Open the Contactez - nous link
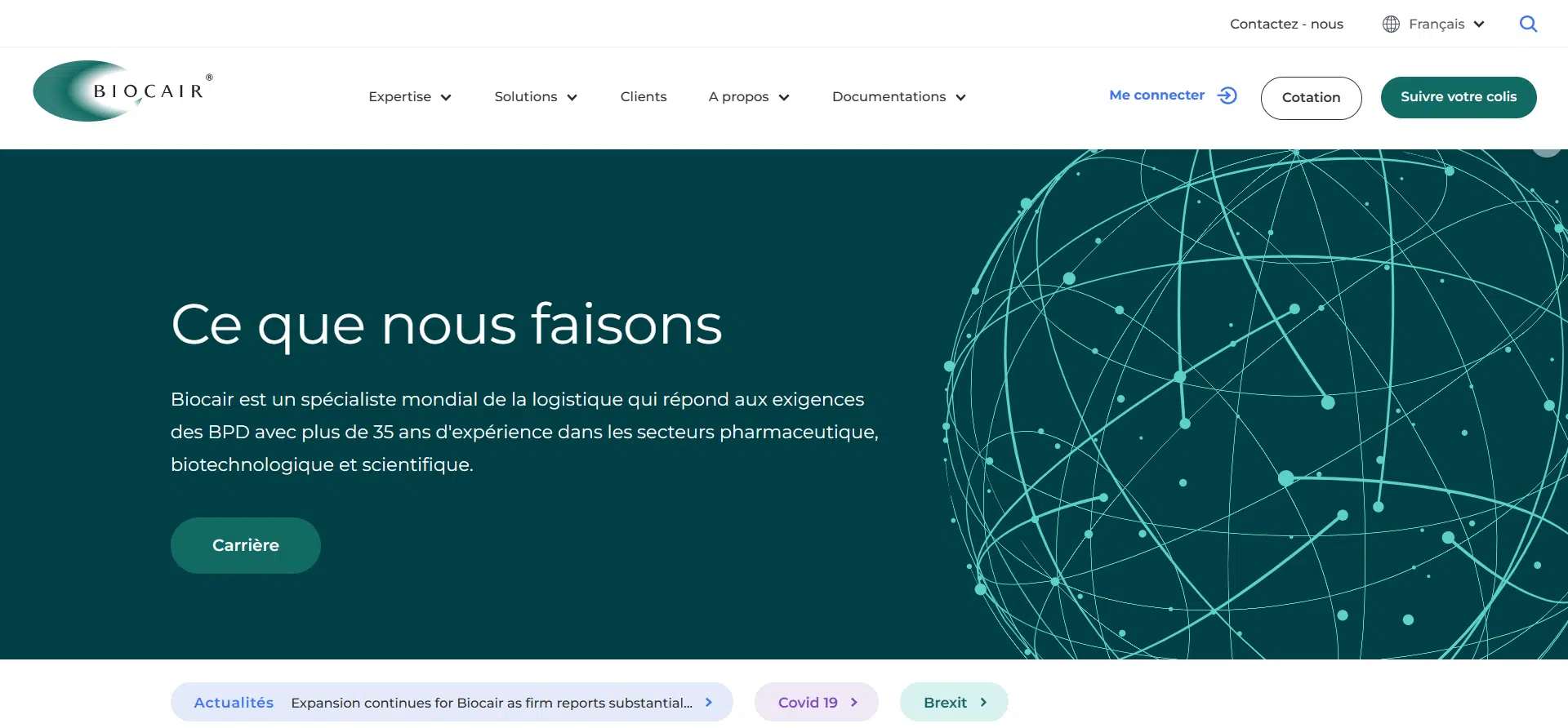The image size is (1568, 728). [x=1287, y=24]
